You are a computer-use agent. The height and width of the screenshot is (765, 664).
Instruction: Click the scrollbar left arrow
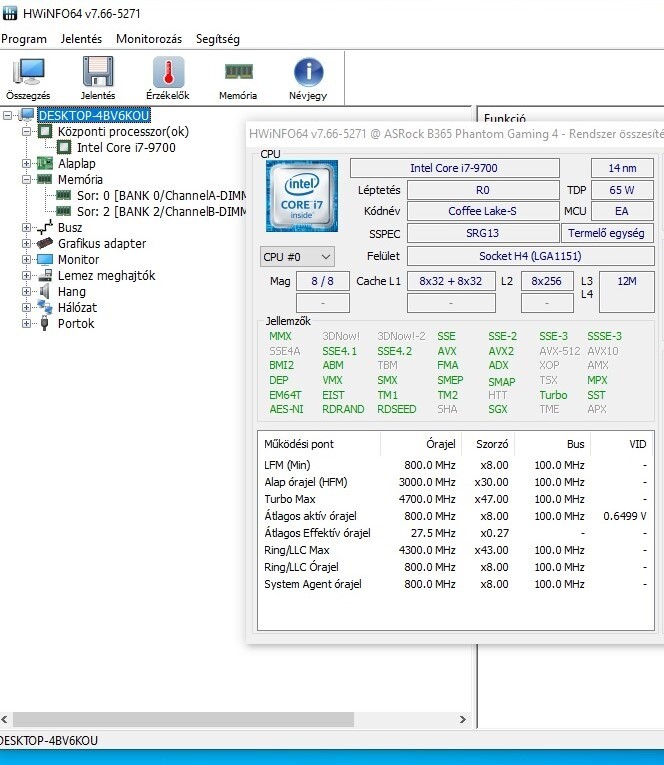(5, 719)
